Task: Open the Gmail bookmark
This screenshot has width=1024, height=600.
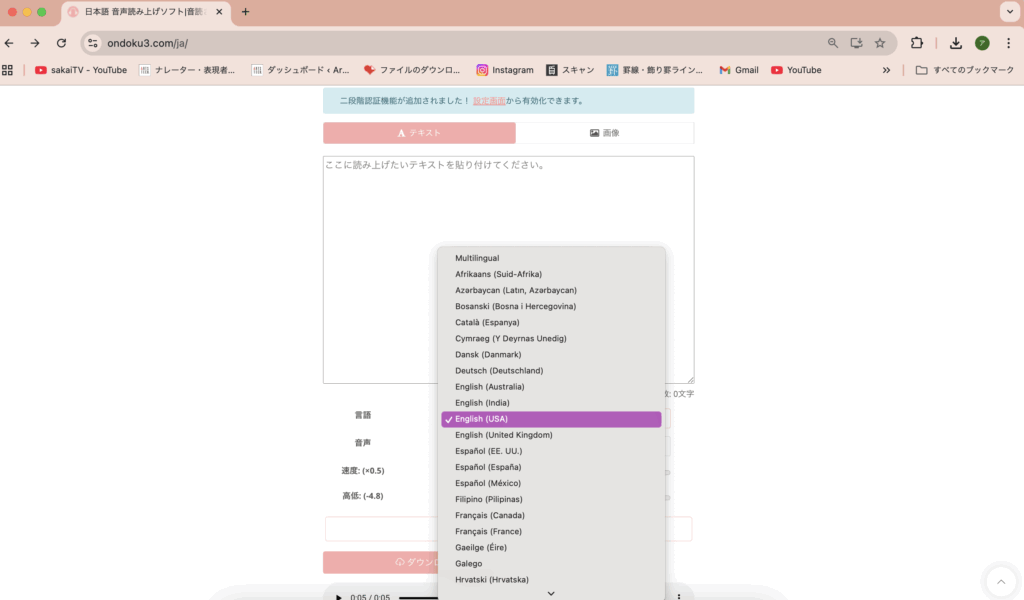Action: pyautogui.click(x=738, y=70)
